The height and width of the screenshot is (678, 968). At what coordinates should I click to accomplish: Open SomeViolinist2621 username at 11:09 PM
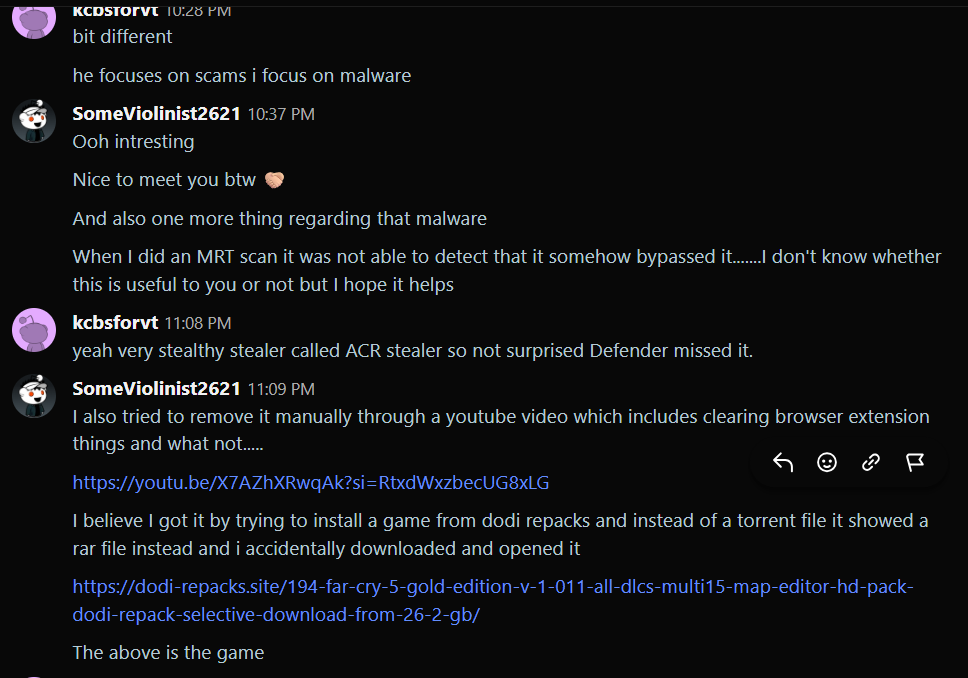156,388
